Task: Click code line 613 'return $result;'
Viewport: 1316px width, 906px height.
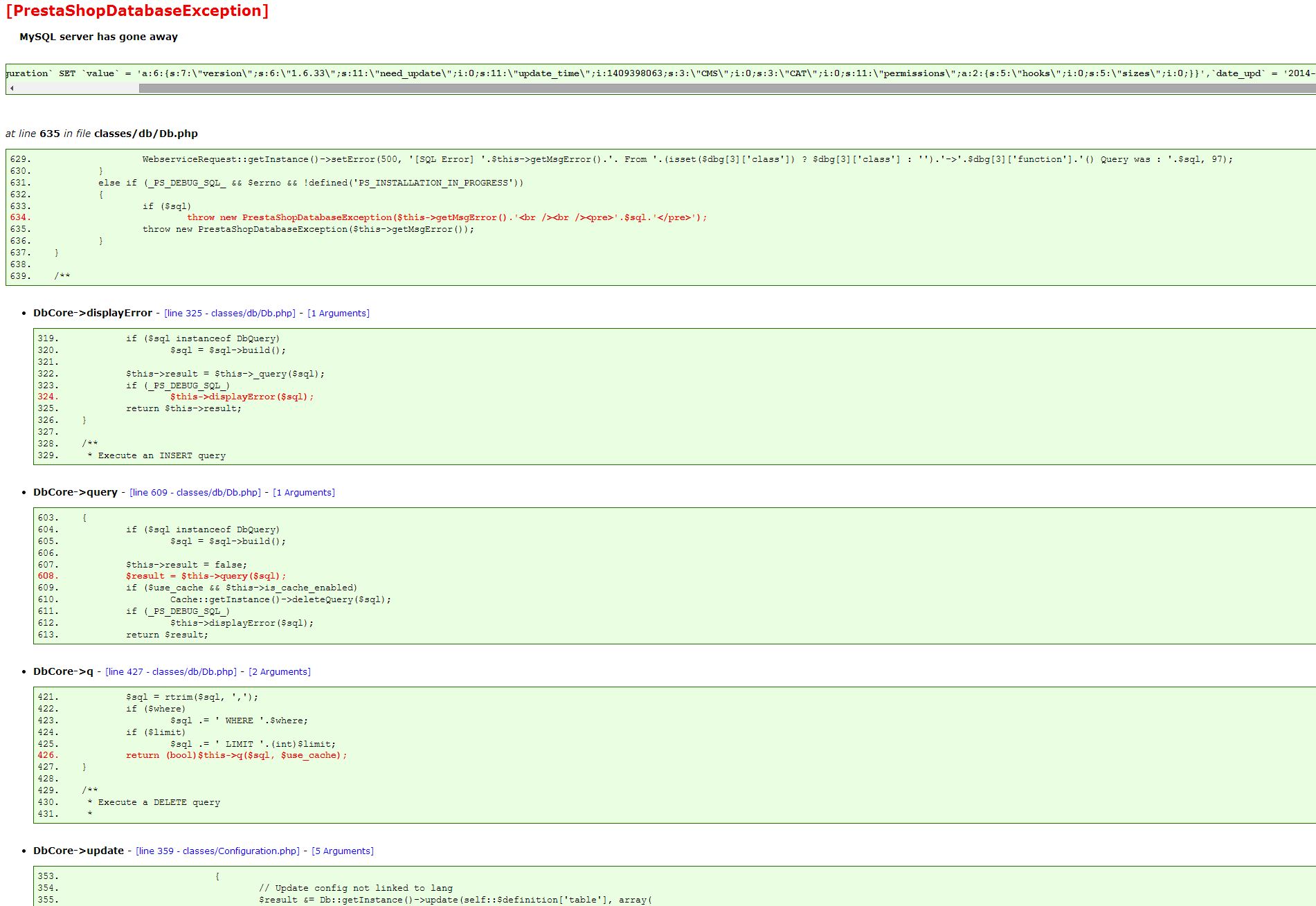Action: pos(167,635)
